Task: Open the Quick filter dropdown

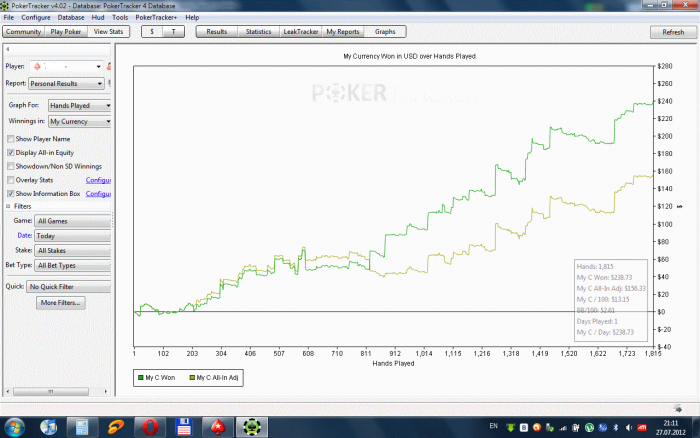Action: (69, 287)
